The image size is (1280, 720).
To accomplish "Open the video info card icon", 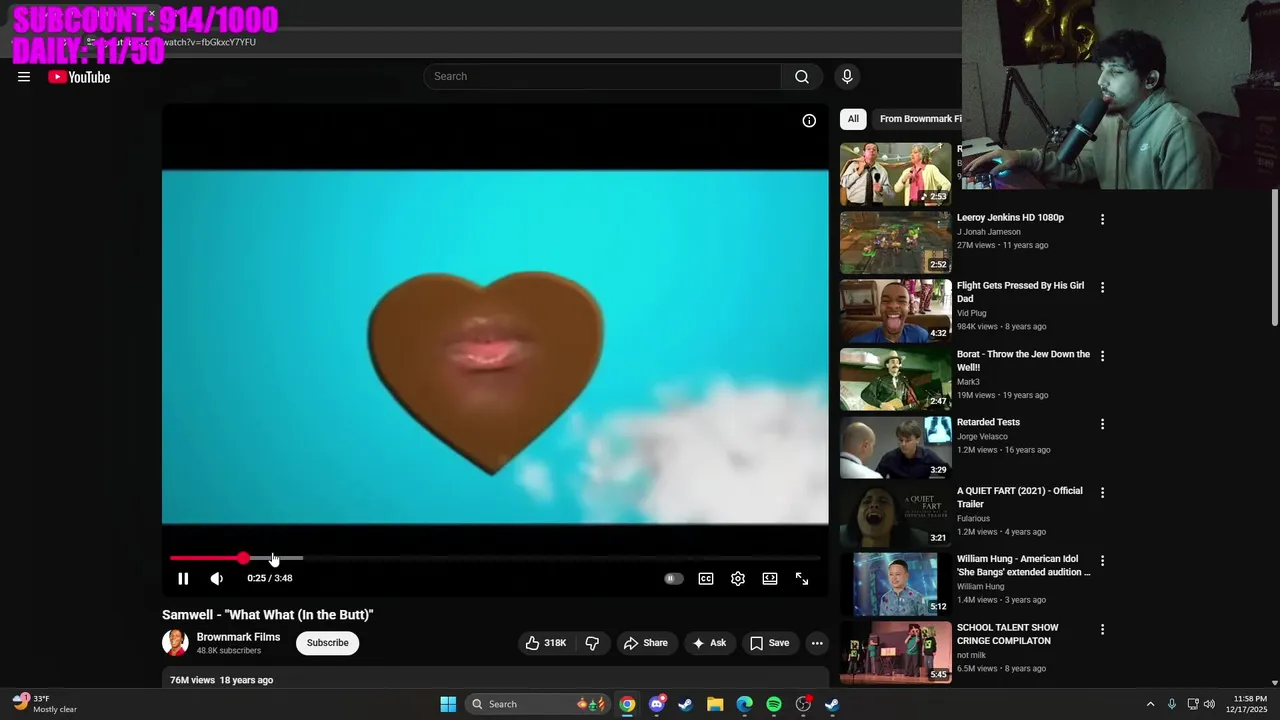I will pyautogui.click(x=809, y=121).
